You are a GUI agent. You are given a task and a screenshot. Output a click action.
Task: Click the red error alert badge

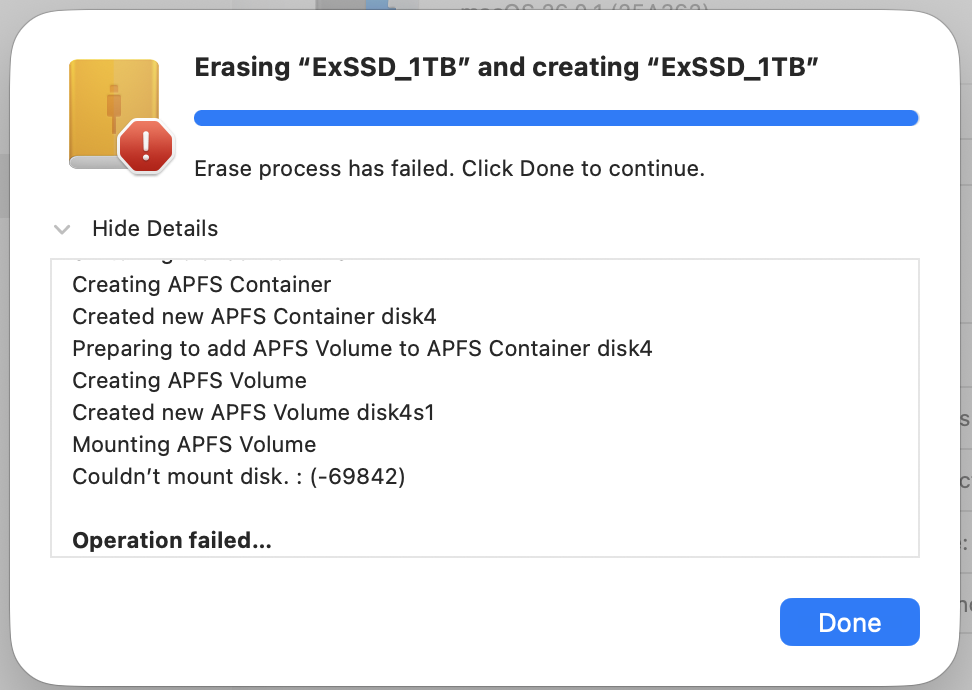click(x=146, y=147)
